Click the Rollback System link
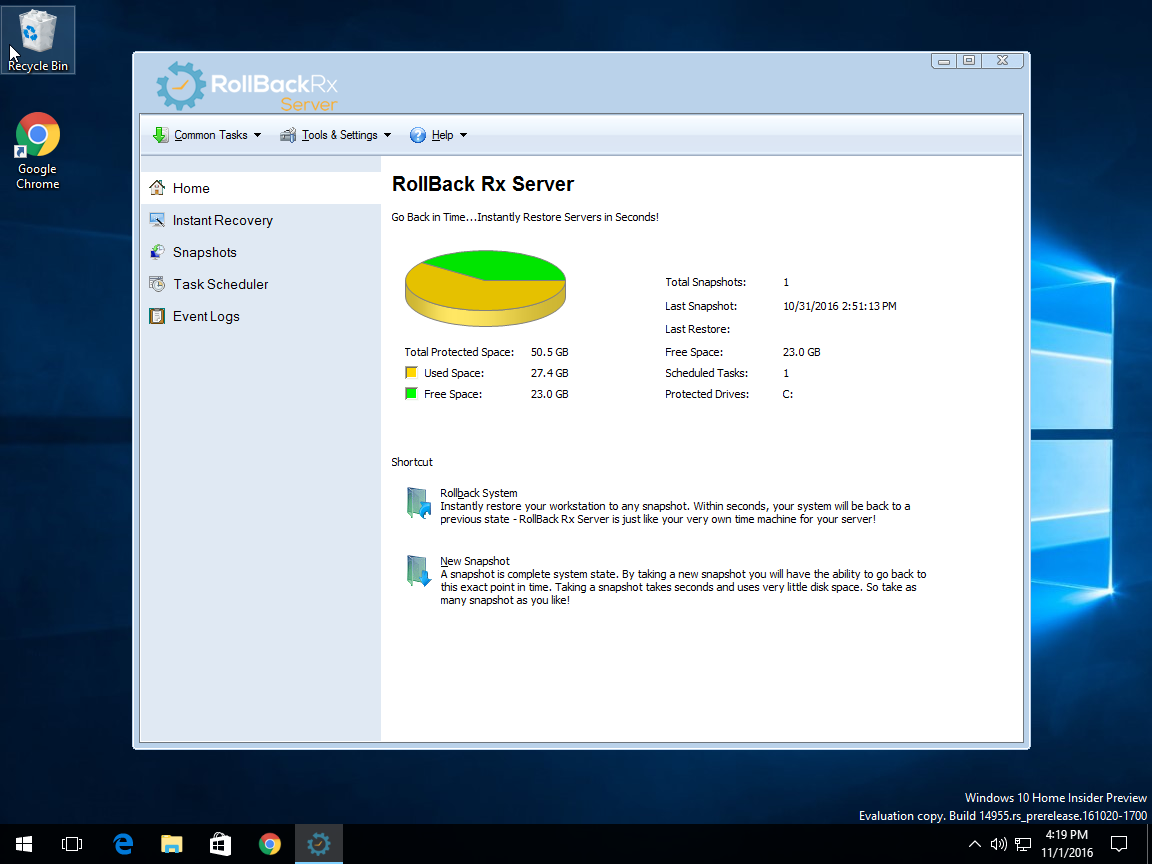 (x=479, y=493)
